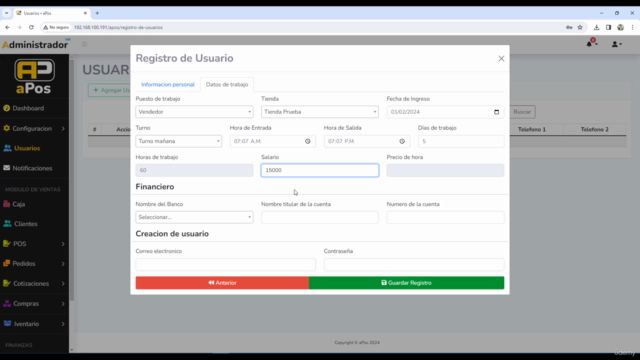The image size is (640, 360).
Task: Open calendar picker for Fecha de Ingreso
Action: point(496,112)
